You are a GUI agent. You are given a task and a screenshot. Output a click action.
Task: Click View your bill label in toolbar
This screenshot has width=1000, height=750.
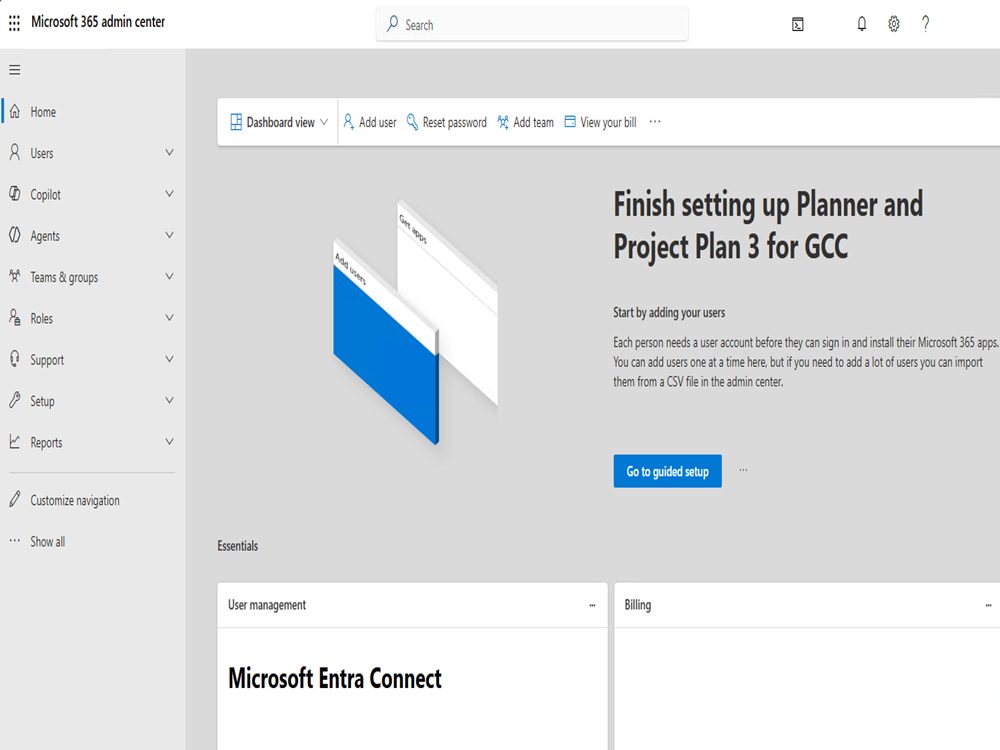[608, 122]
